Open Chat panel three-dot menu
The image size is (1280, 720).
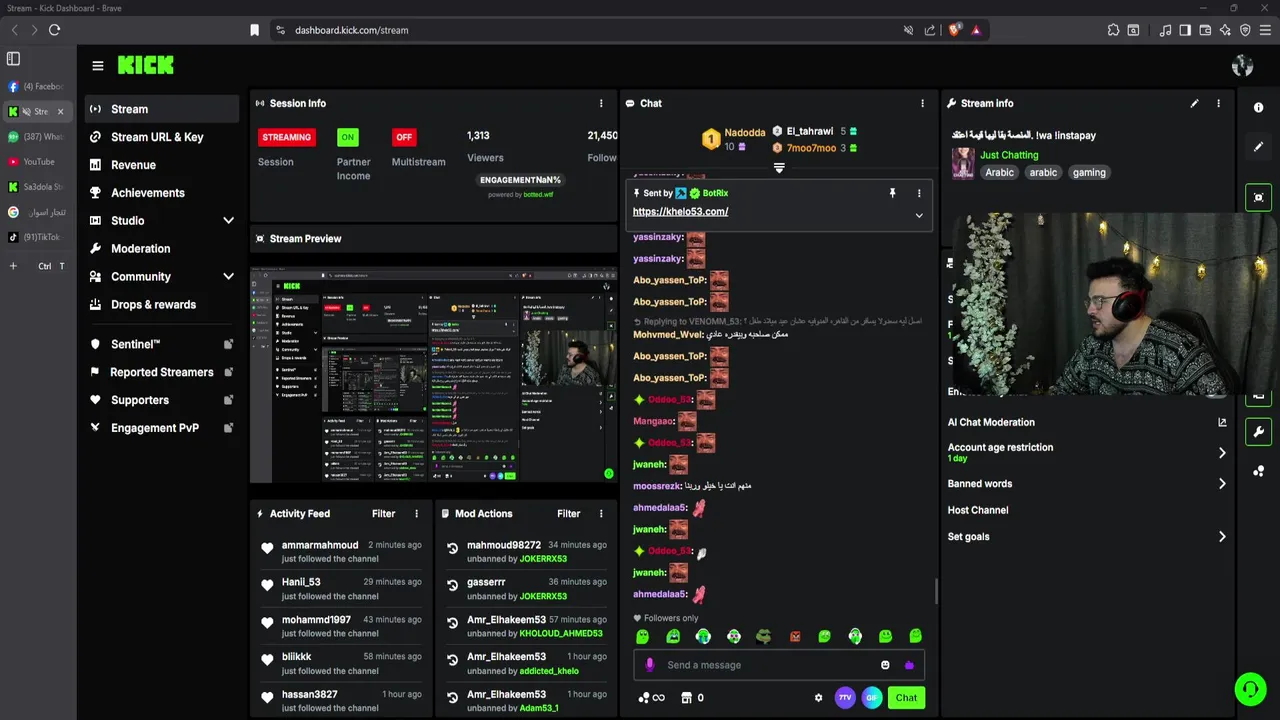922,103
